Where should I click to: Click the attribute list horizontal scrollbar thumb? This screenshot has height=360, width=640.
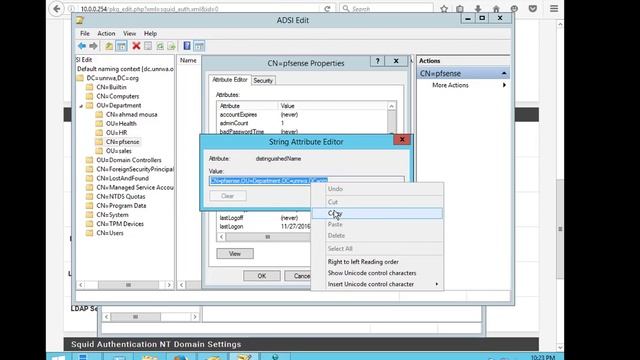point(268,237)
